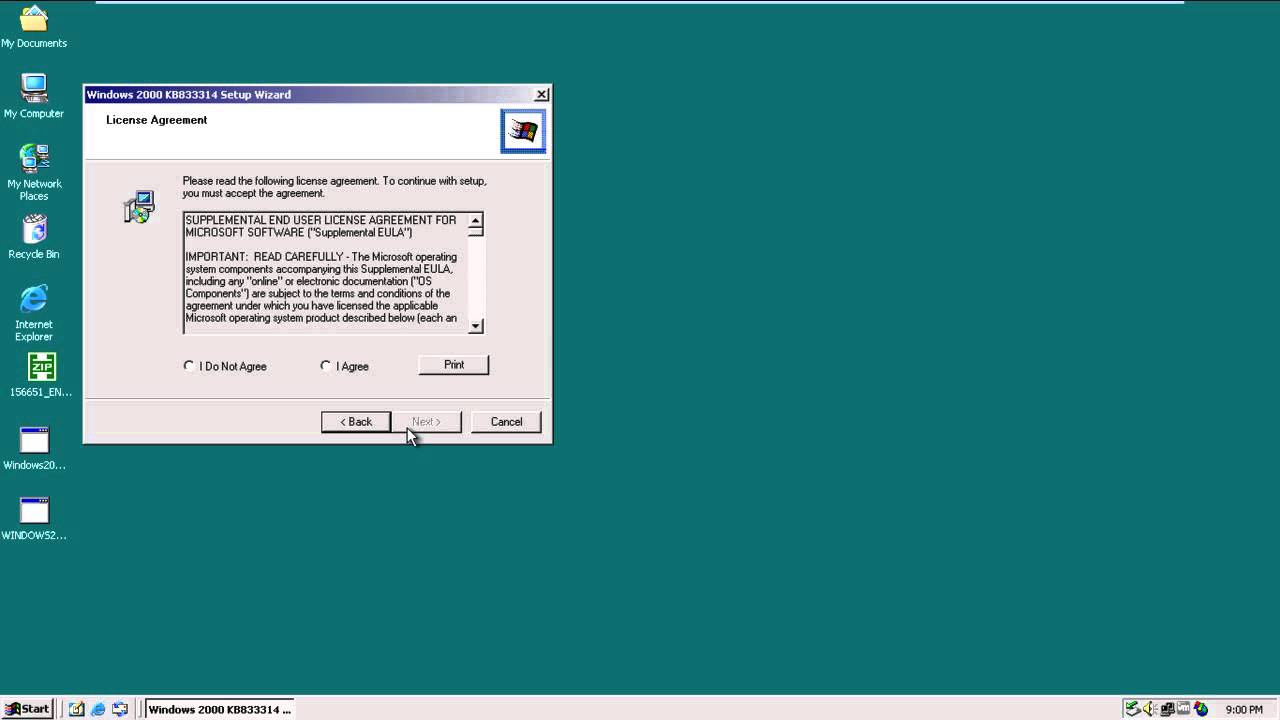Open the My Computer desktop icon
The height and width of the screenshot is (720, 1280).
click(x=33, y=96)
